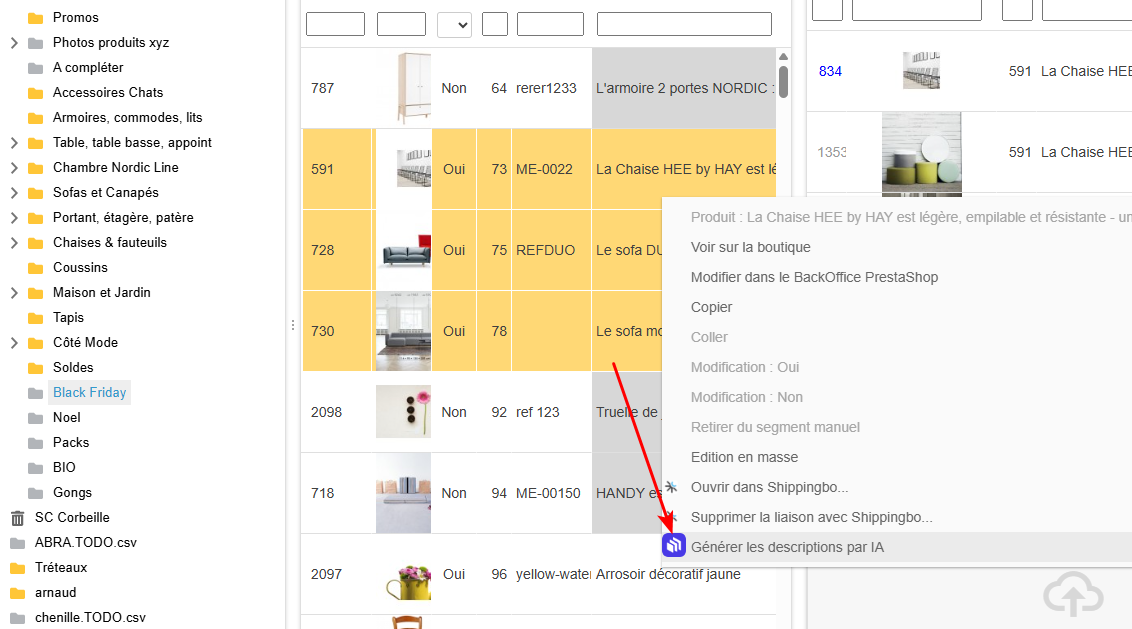The image size is (1132, 629).
Task: Choose Voir sur la boutique
Action: point(750,247)
